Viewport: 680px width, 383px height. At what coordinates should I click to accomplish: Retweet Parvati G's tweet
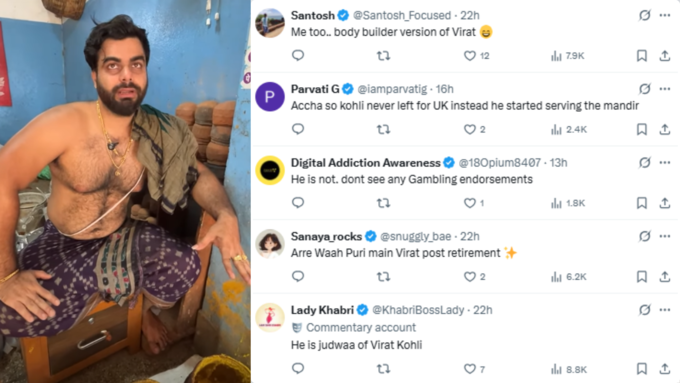coord(383,129)
